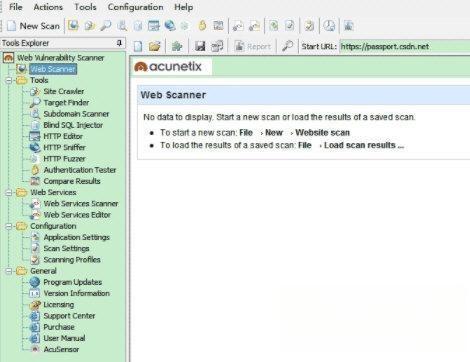
Task: Open the File menu
Action: (x=15, y=7)
